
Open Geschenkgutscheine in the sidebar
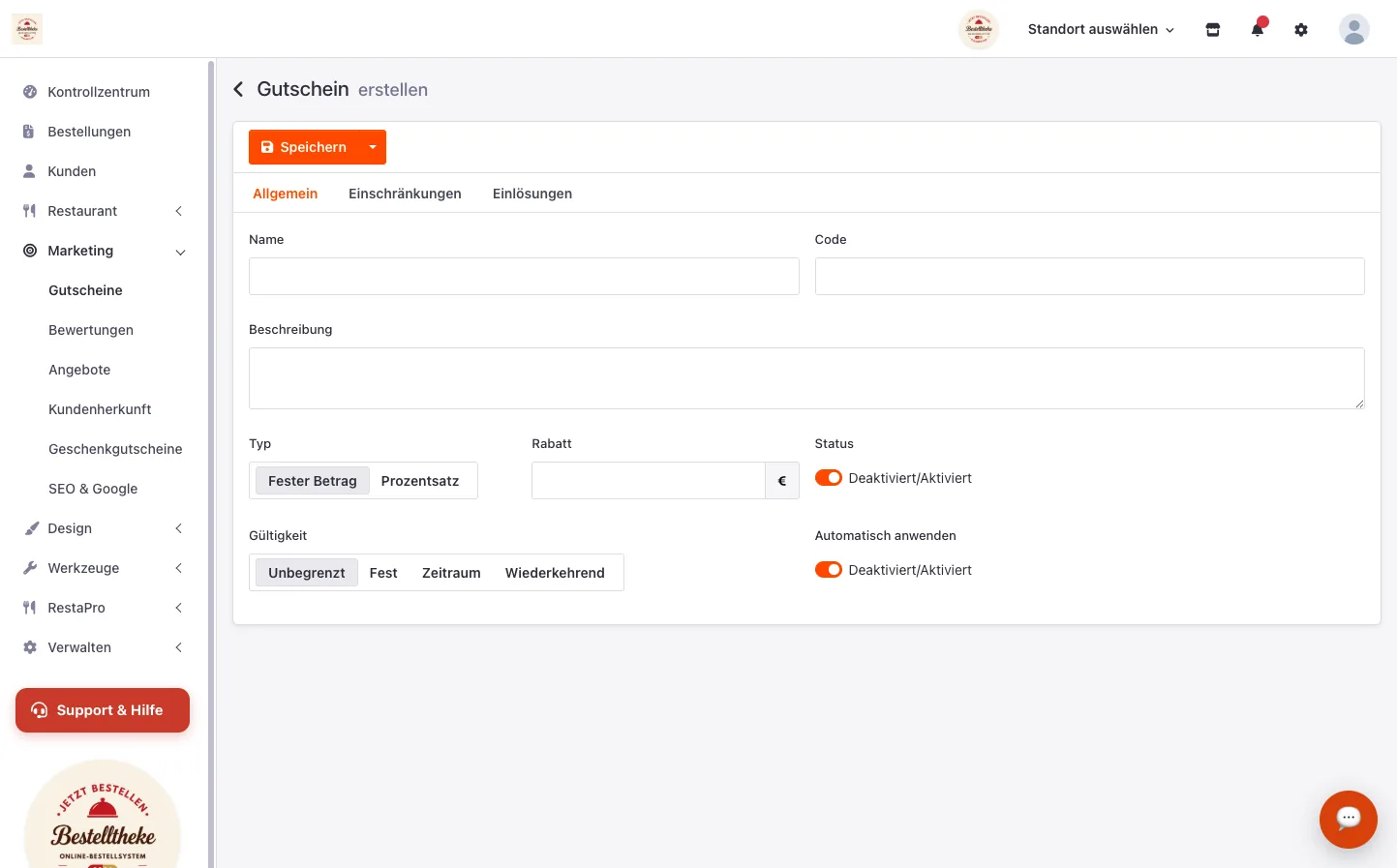(115, 449)
